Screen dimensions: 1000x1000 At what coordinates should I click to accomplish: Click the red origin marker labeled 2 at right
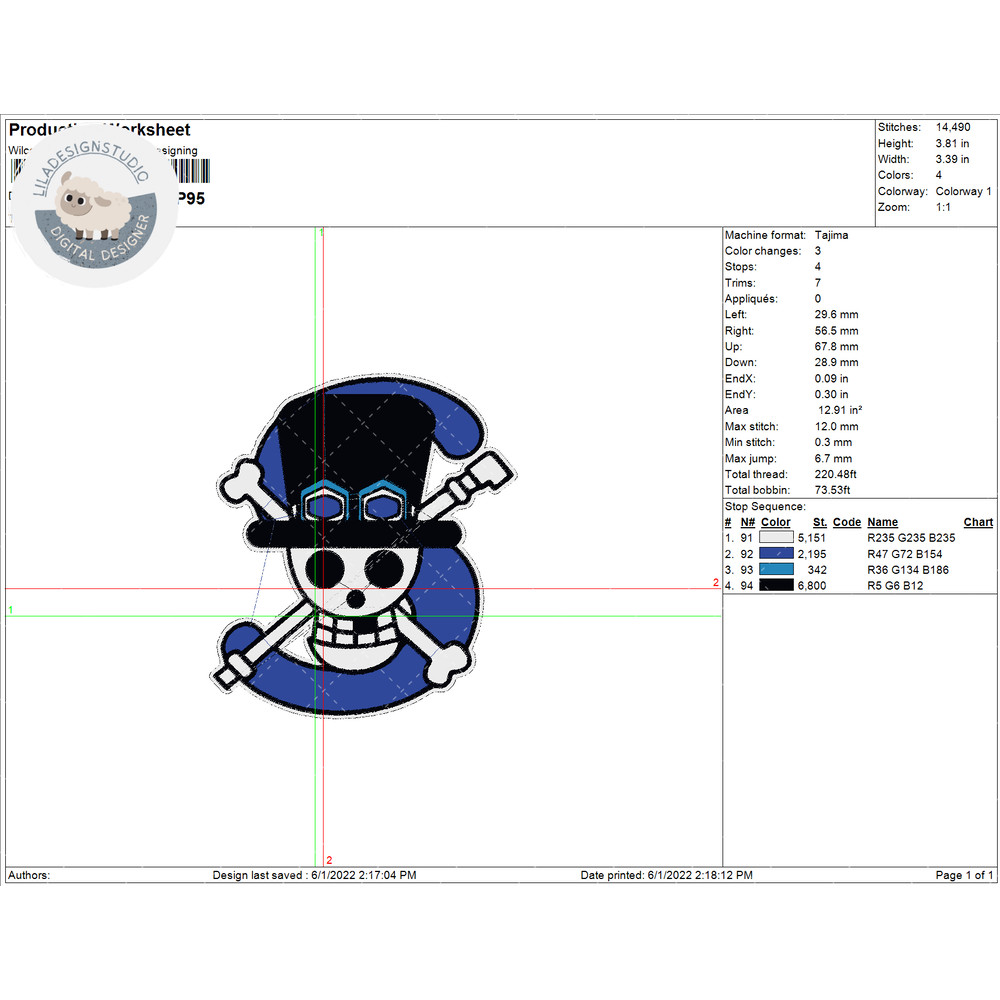point(716,582)
